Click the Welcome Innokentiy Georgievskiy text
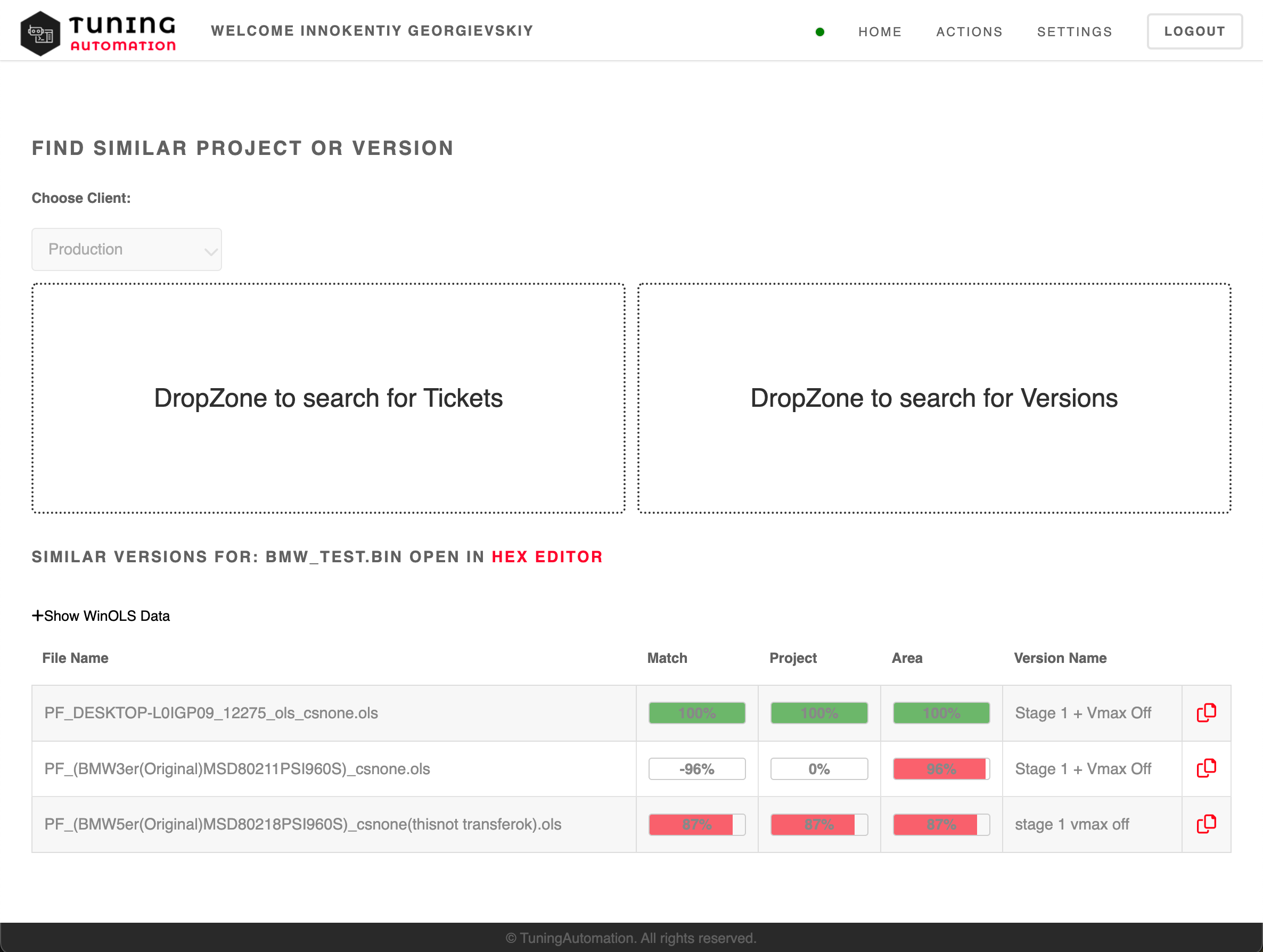The image size is (1263, 952). 372,31
